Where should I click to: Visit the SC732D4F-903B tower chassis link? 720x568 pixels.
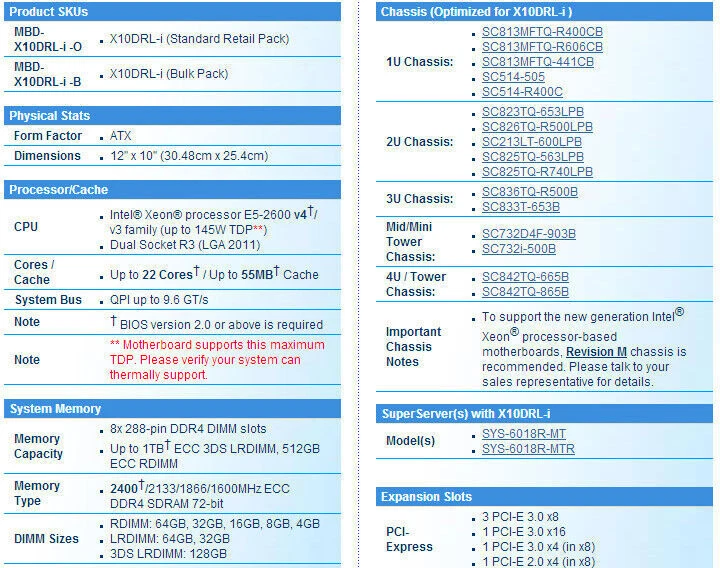tap(529, 234)
